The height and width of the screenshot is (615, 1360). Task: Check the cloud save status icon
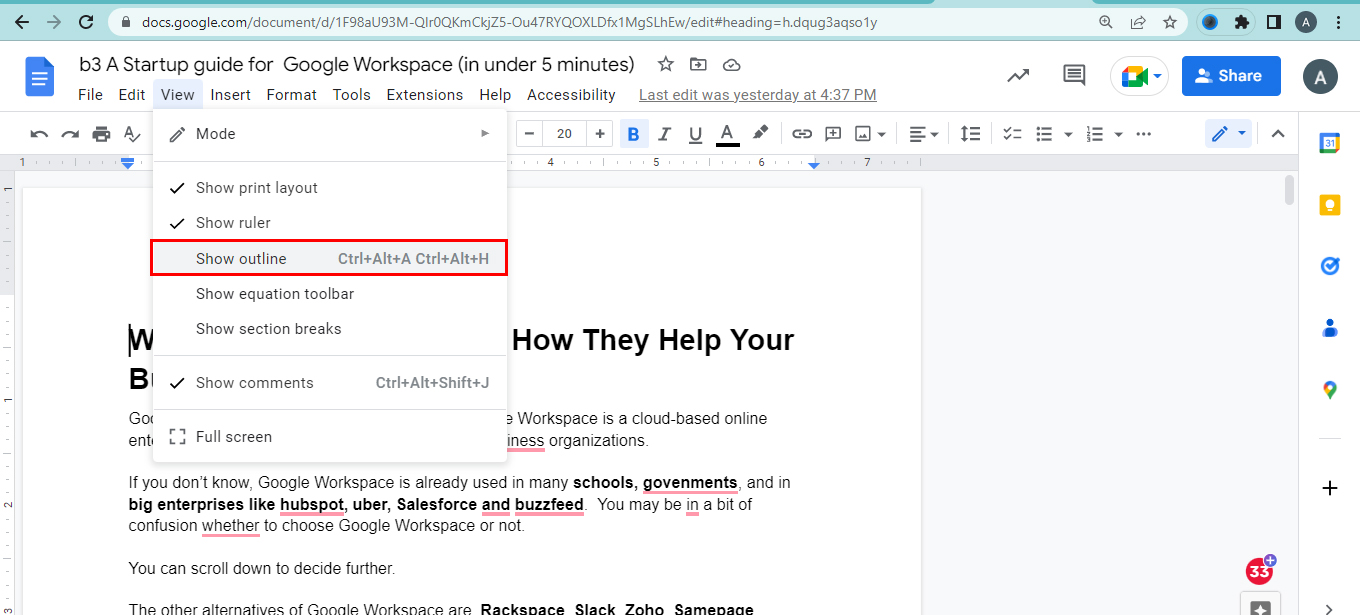coord(731,64)
